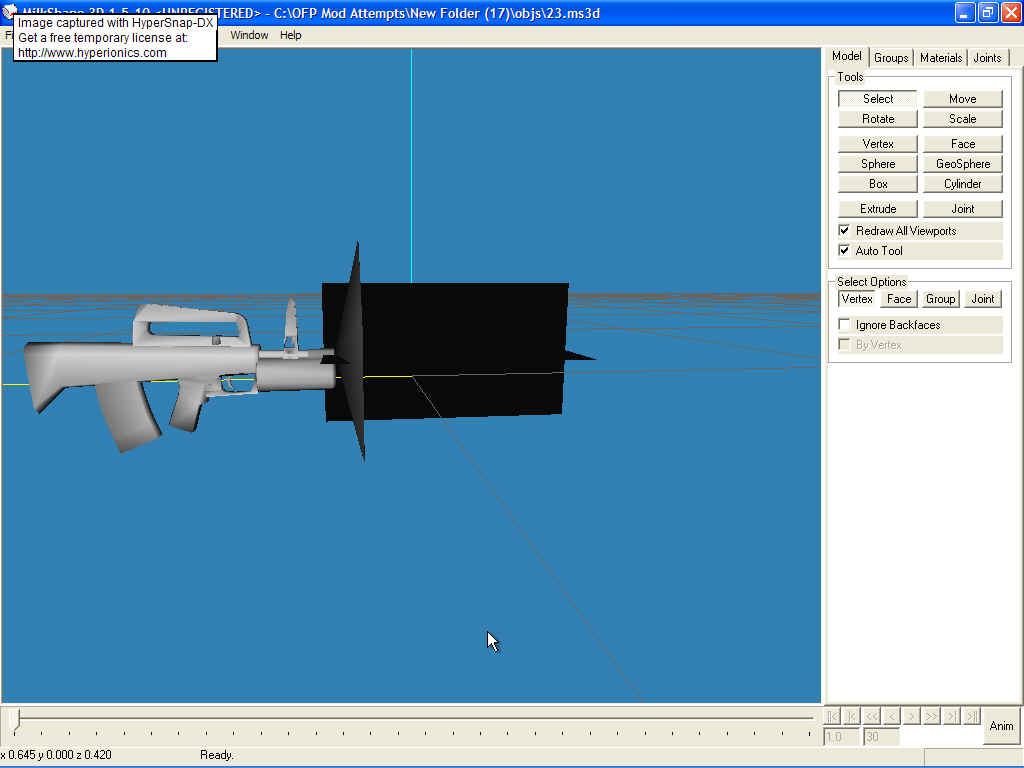Viewport: 1024px width, 768px height.
Task: Toggle the Anim mode button
Action: click(x=1001, y=726)
